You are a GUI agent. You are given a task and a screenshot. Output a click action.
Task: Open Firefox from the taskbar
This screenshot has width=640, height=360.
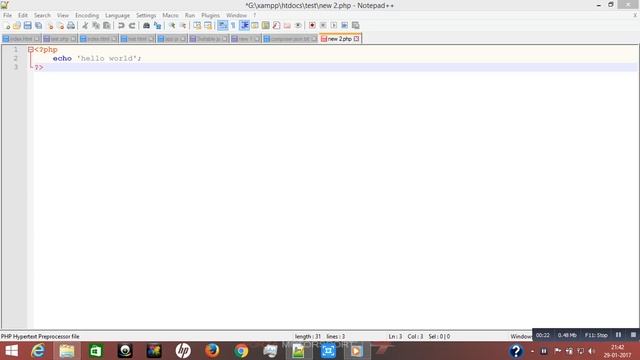coord(212,351)
